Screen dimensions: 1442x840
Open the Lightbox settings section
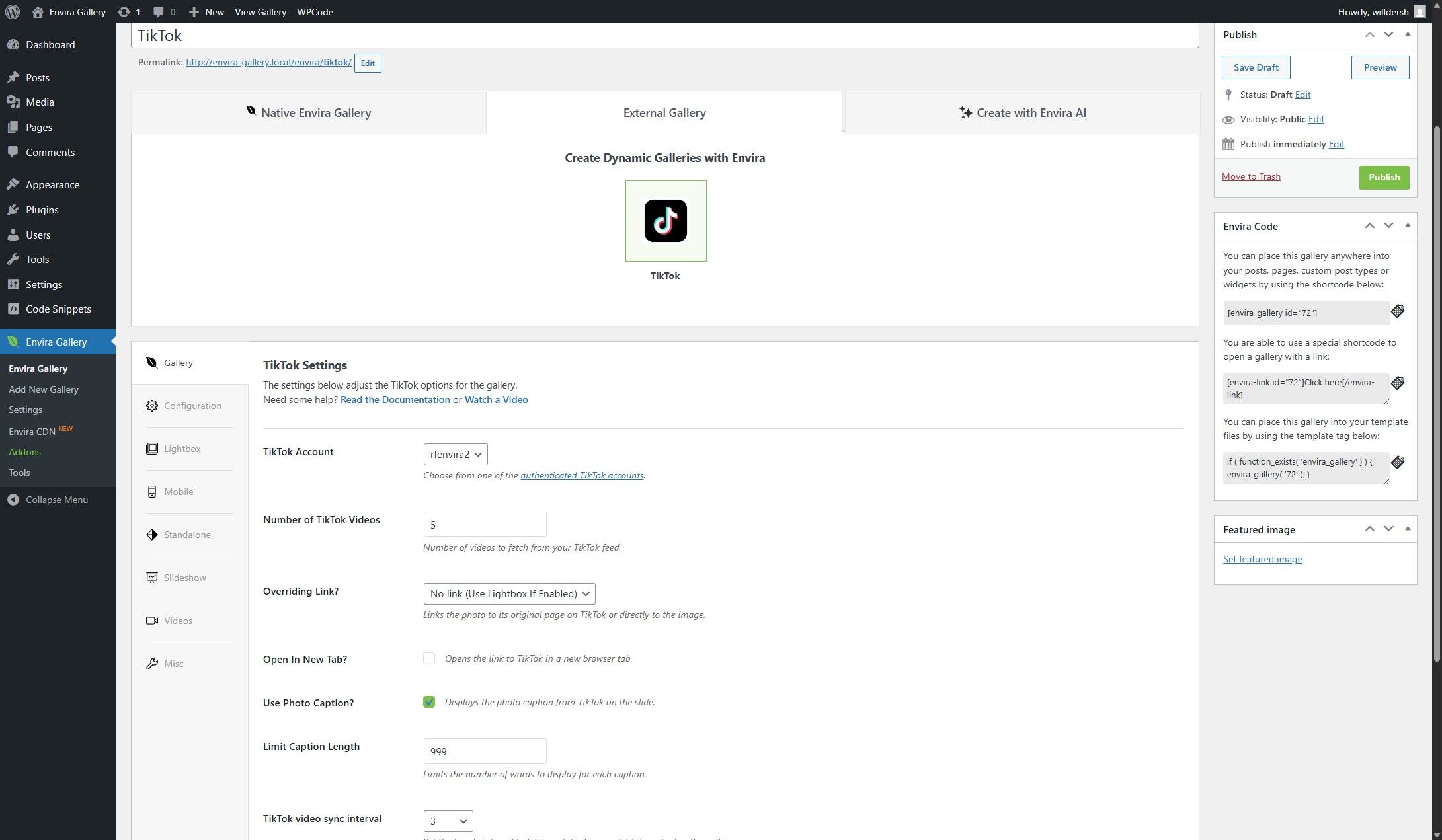click(182, 449)
